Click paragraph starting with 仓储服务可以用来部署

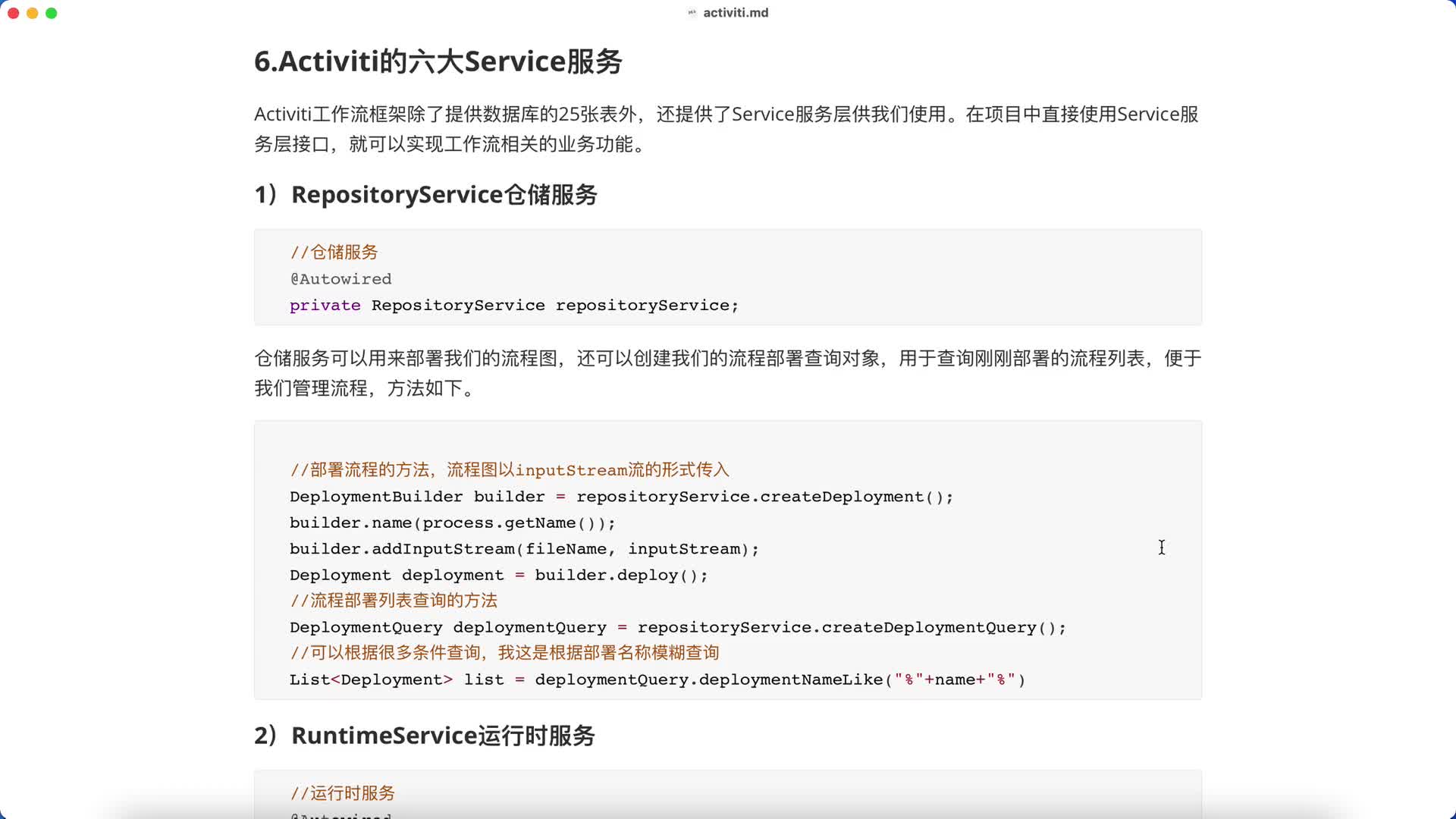click(728, 373)
